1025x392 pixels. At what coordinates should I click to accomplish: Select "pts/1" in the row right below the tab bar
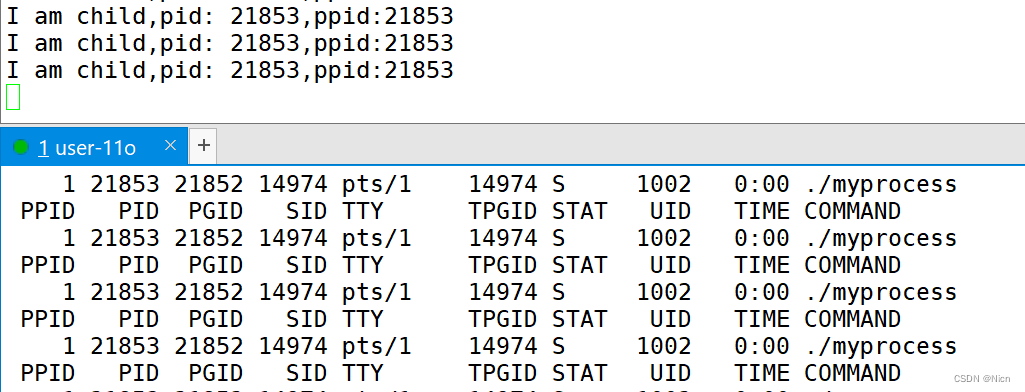pos(377,185)
